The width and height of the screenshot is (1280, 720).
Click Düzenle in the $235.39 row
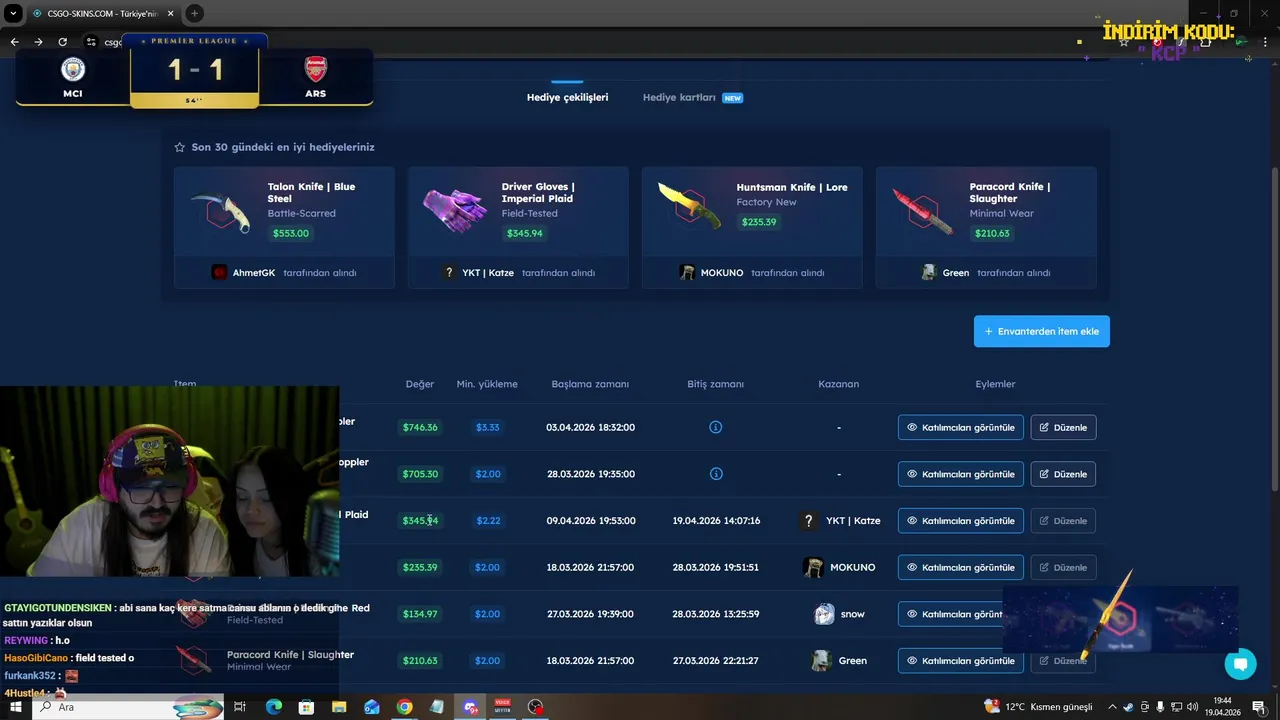(x=1063, y=567)
